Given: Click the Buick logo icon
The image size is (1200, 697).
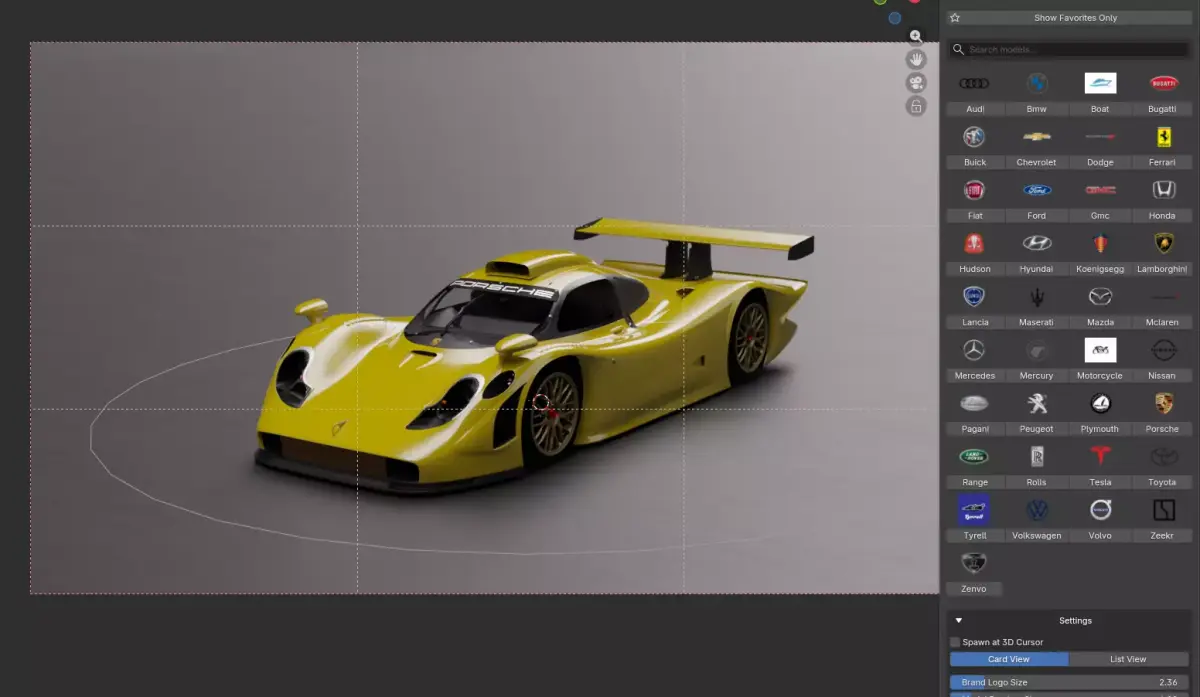Looking at the screenshot, I should point(975,136).
